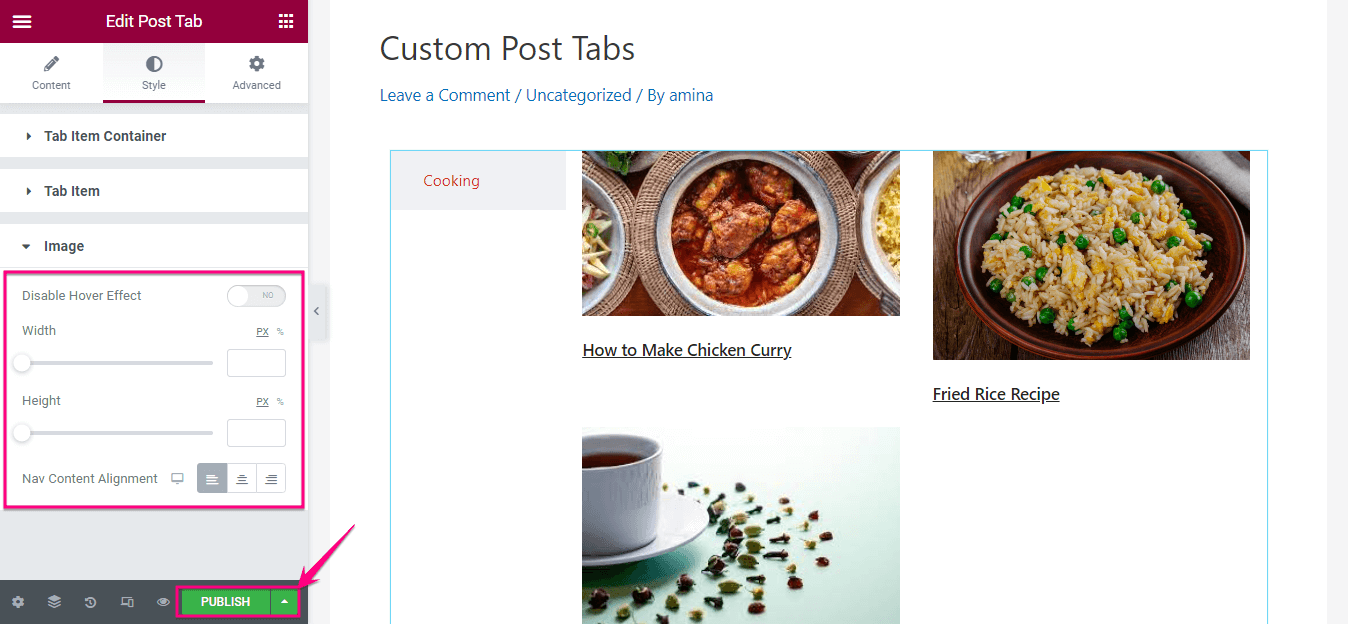Image resolution: width=1348 pixels, height=624 pixels.
Task: Click the Height value input field
Action: coord(256,432)
